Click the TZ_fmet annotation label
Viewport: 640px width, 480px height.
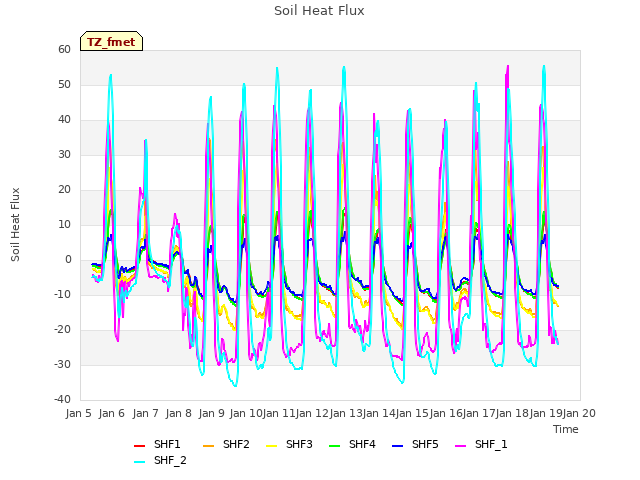pos(111,42)
